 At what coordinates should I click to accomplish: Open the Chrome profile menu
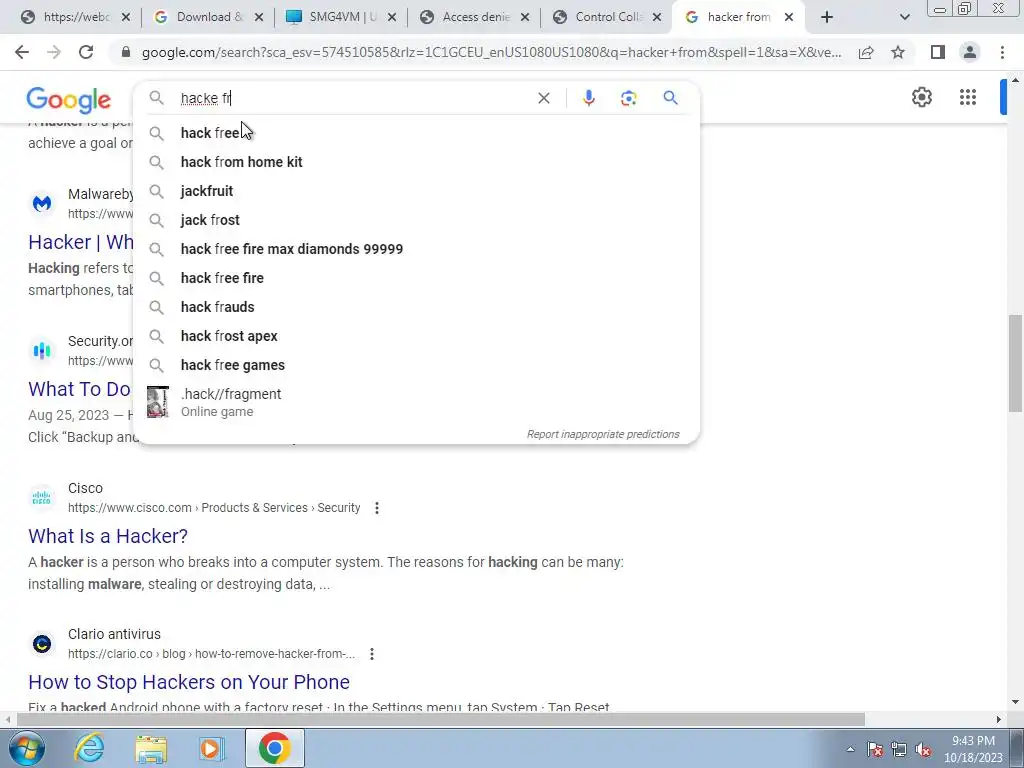pos(970,52)
